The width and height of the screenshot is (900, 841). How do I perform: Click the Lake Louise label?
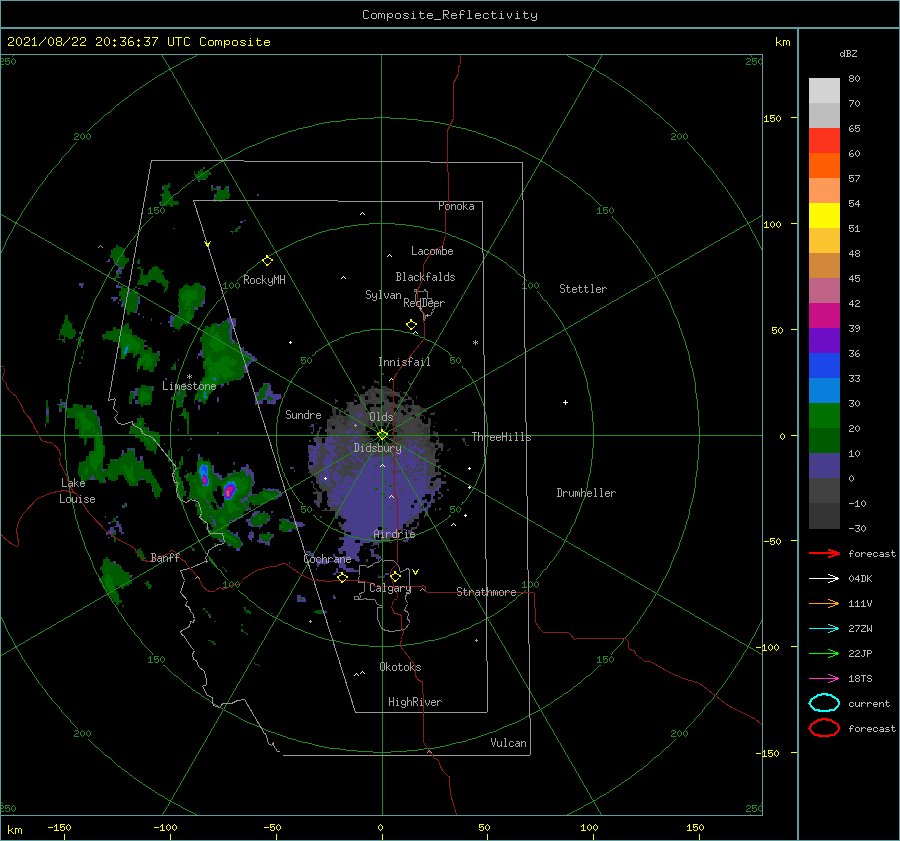coord(77,491)
